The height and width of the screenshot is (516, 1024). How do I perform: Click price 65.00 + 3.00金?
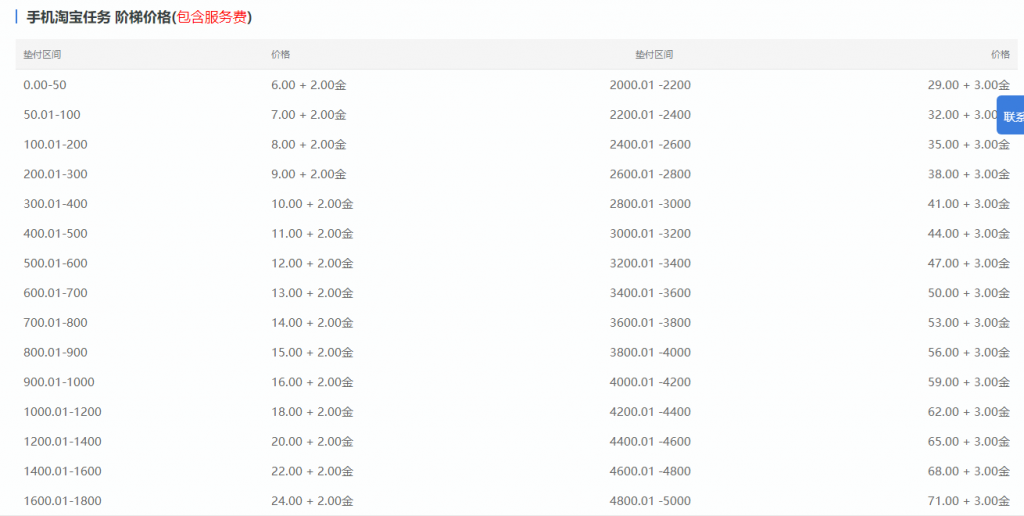click(x=968, y=442)
